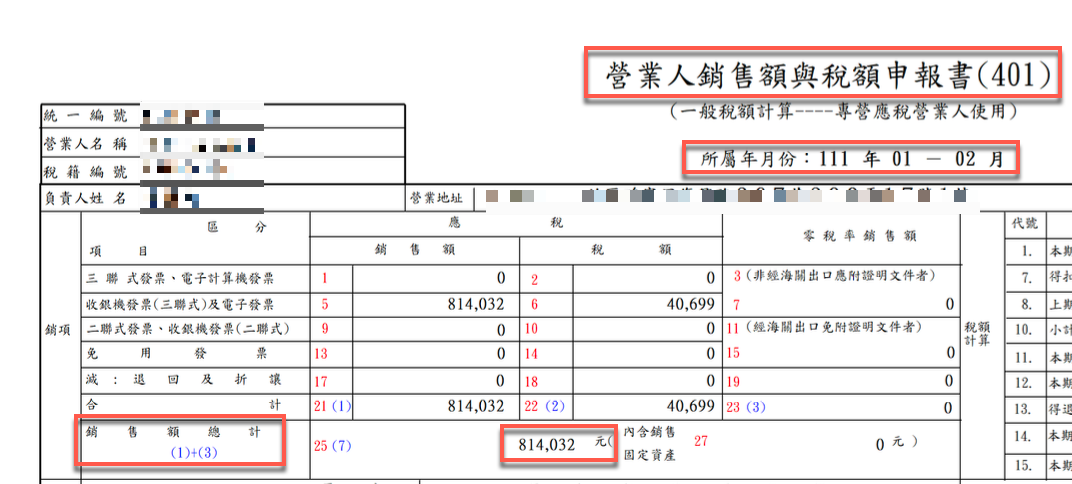The width and height of the screenshot is (1072, 484).
Task: Click the 內含銷售固定資產 label
Action: (x=650, y=444)
